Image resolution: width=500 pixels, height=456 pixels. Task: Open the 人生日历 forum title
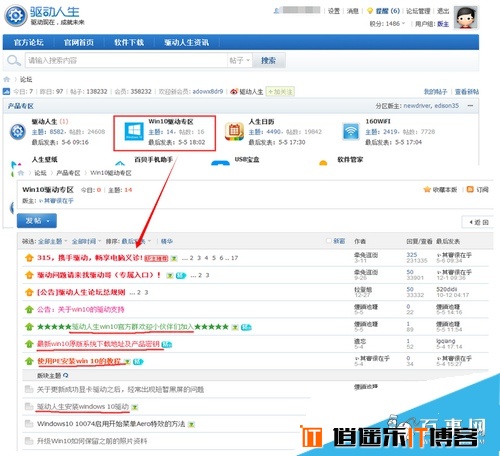(261, 122)
